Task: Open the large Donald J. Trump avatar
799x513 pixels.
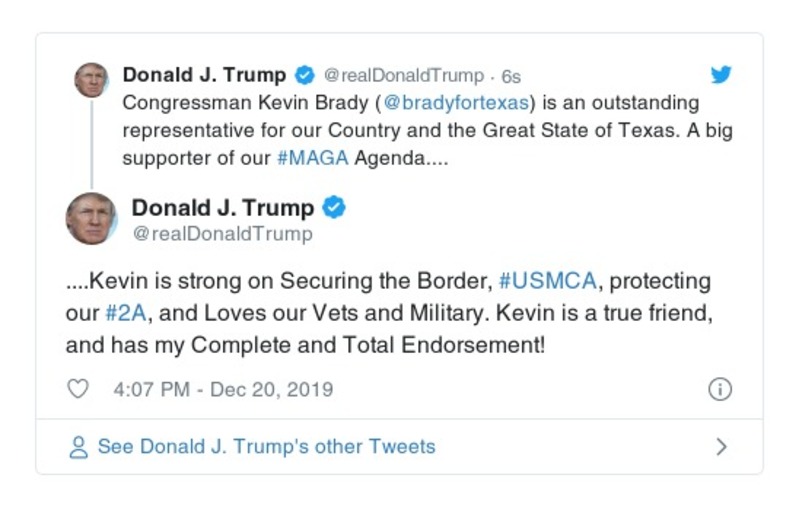Action: [91, 218]
